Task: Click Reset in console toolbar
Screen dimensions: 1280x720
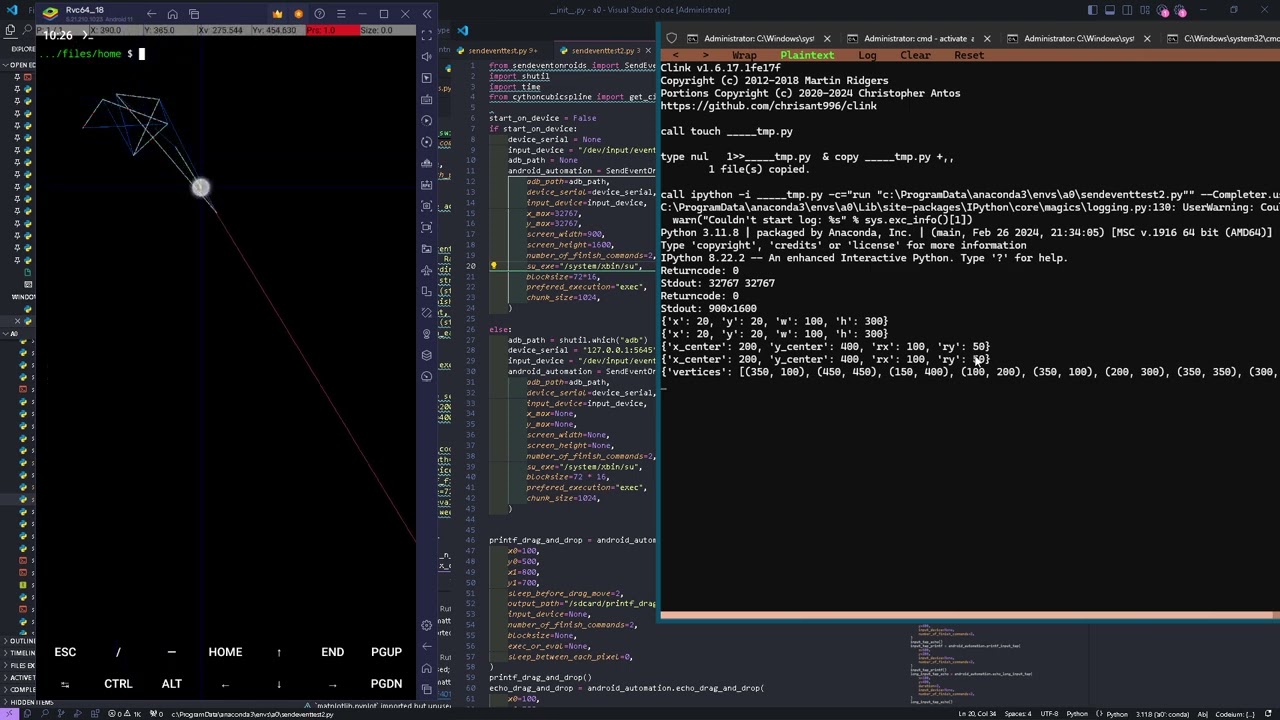Action: [969, 56]
